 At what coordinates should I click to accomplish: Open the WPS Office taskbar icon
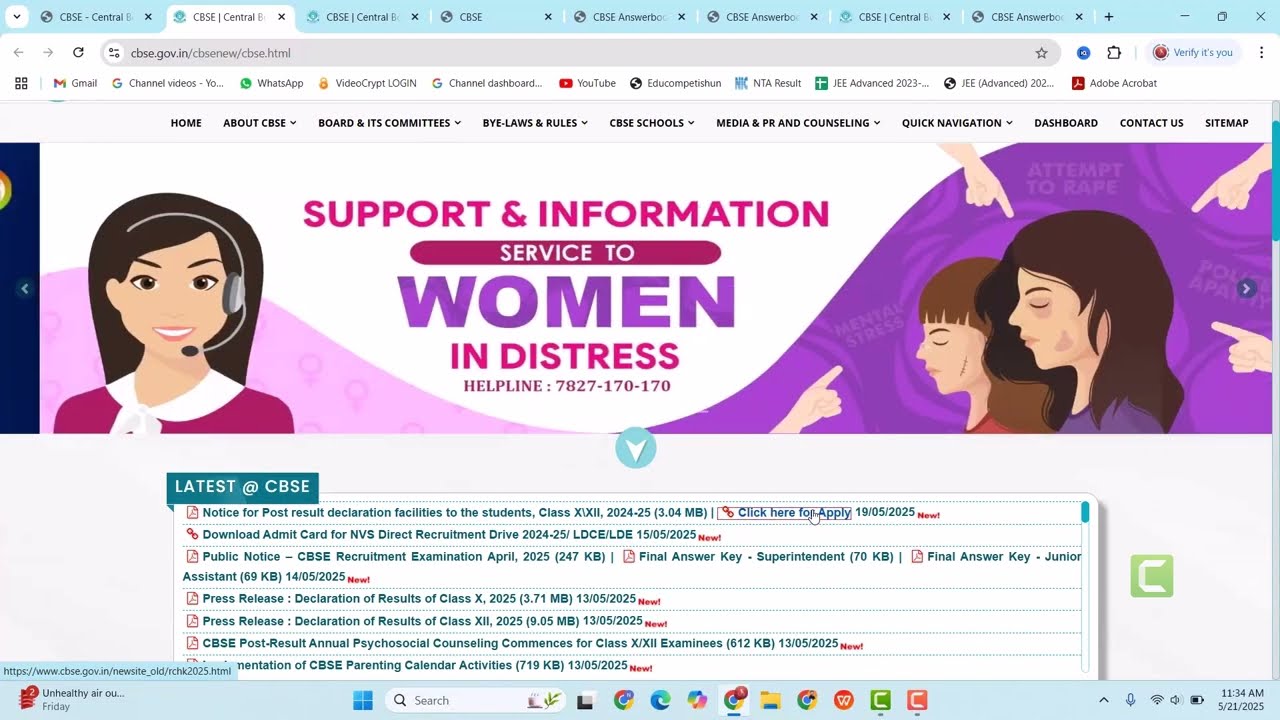[843, 700]
